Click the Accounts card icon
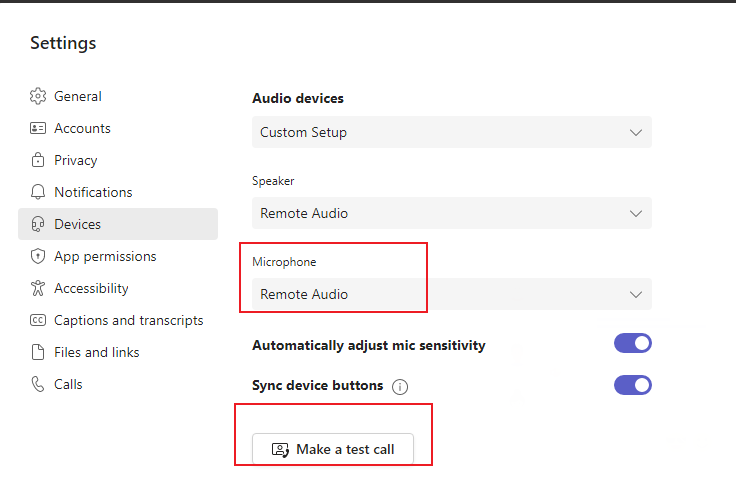Viewport: 736px width, 484px height. tap(38, 128)
